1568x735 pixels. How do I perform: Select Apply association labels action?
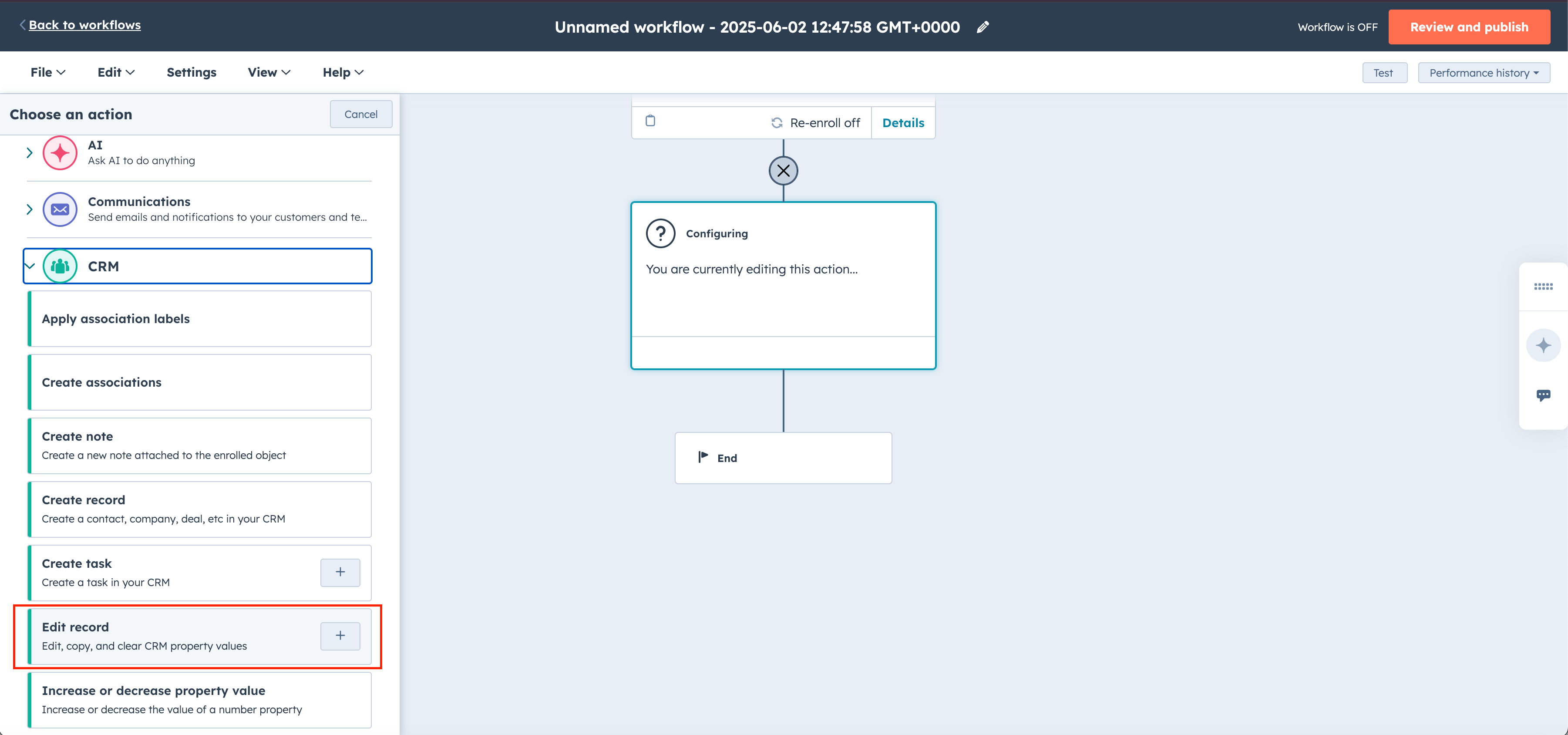click(x=200, y=319)
